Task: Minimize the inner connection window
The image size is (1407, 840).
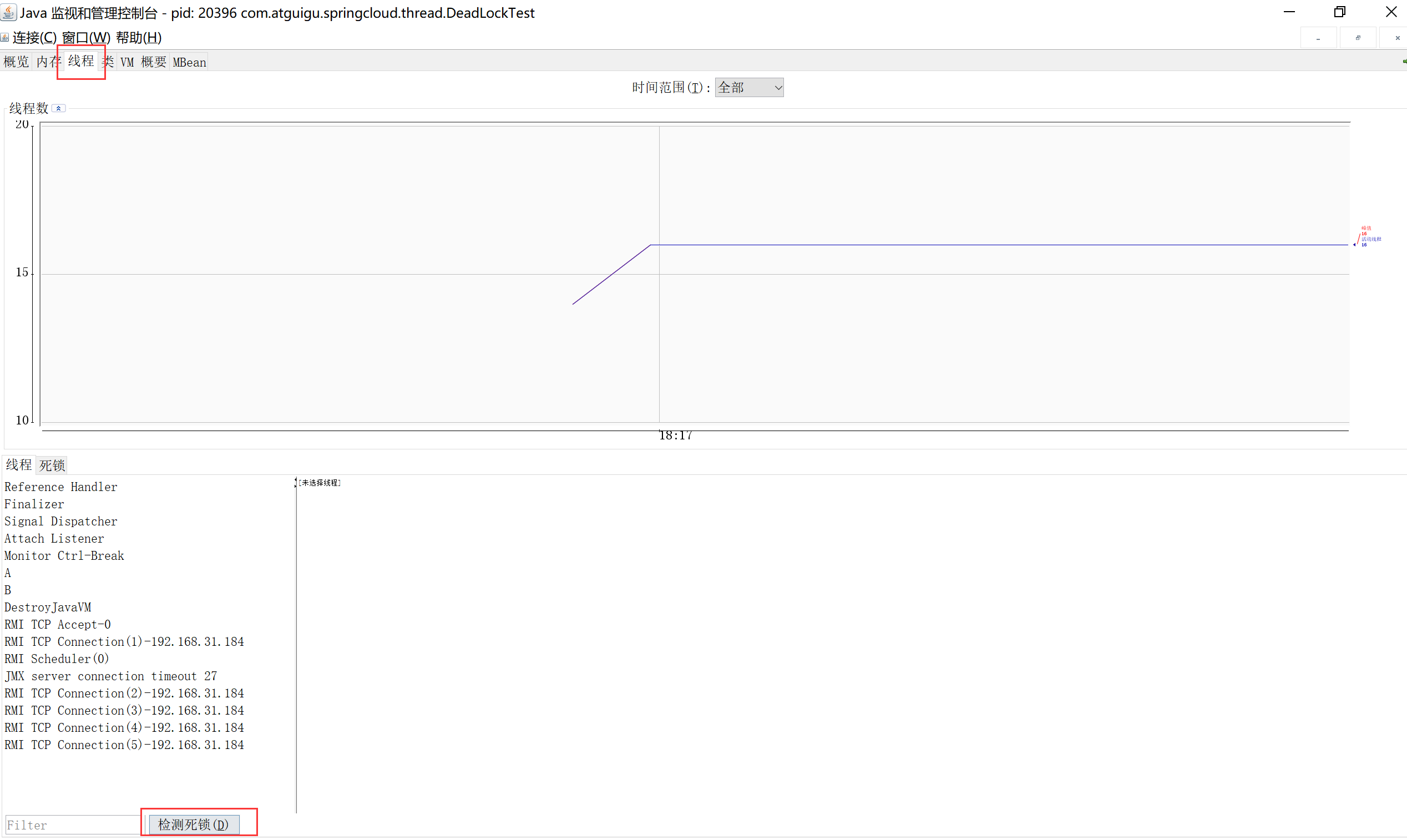Action: (x=1318, y=38)
